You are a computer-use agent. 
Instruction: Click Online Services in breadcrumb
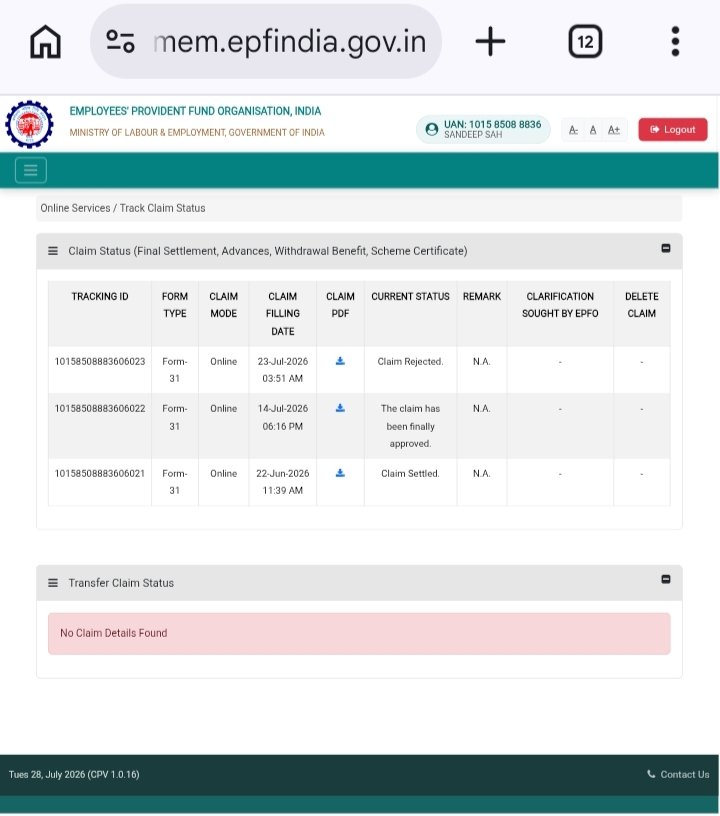coord(75,208)
